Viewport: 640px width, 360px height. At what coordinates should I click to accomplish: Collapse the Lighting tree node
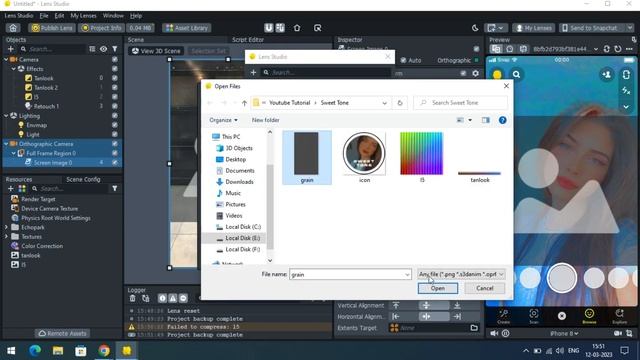click(6, 116)
